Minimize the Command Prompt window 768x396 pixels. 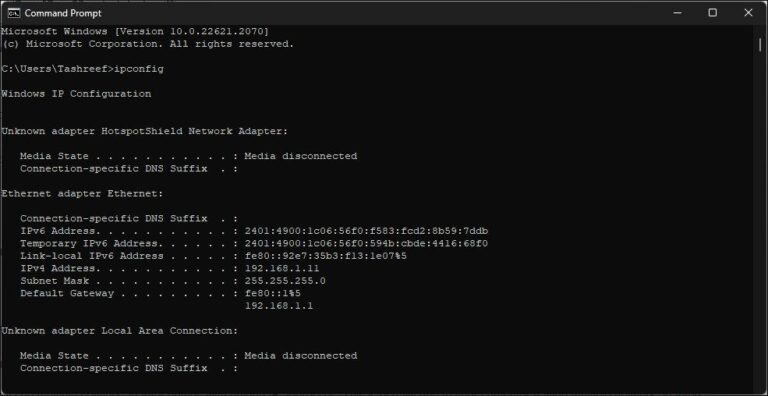pos(677,13)
